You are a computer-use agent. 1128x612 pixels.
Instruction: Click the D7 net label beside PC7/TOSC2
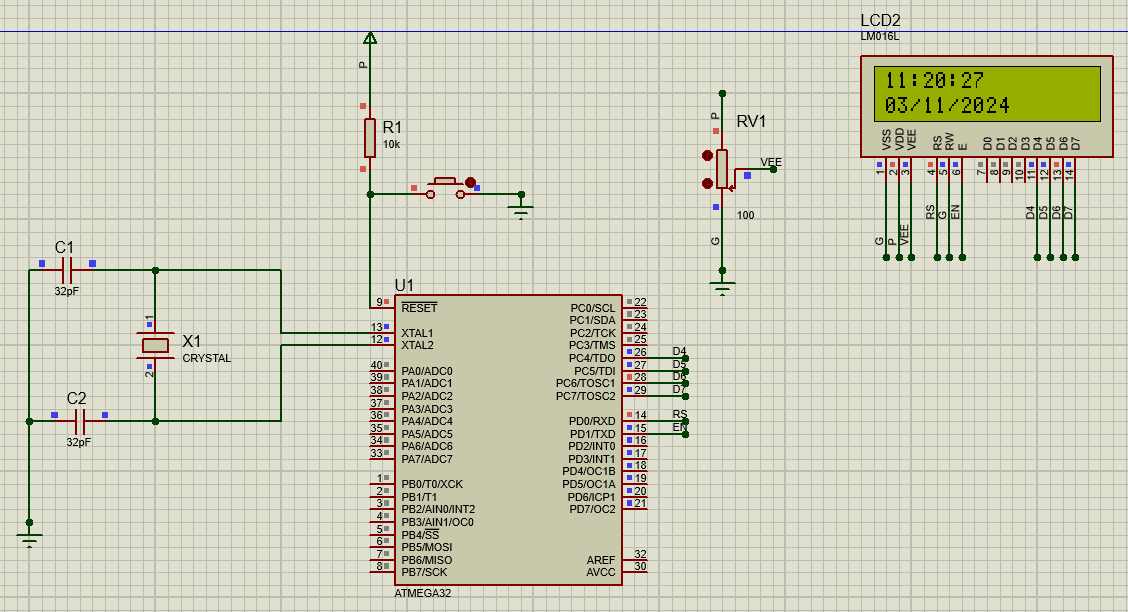tap(679, 390)
